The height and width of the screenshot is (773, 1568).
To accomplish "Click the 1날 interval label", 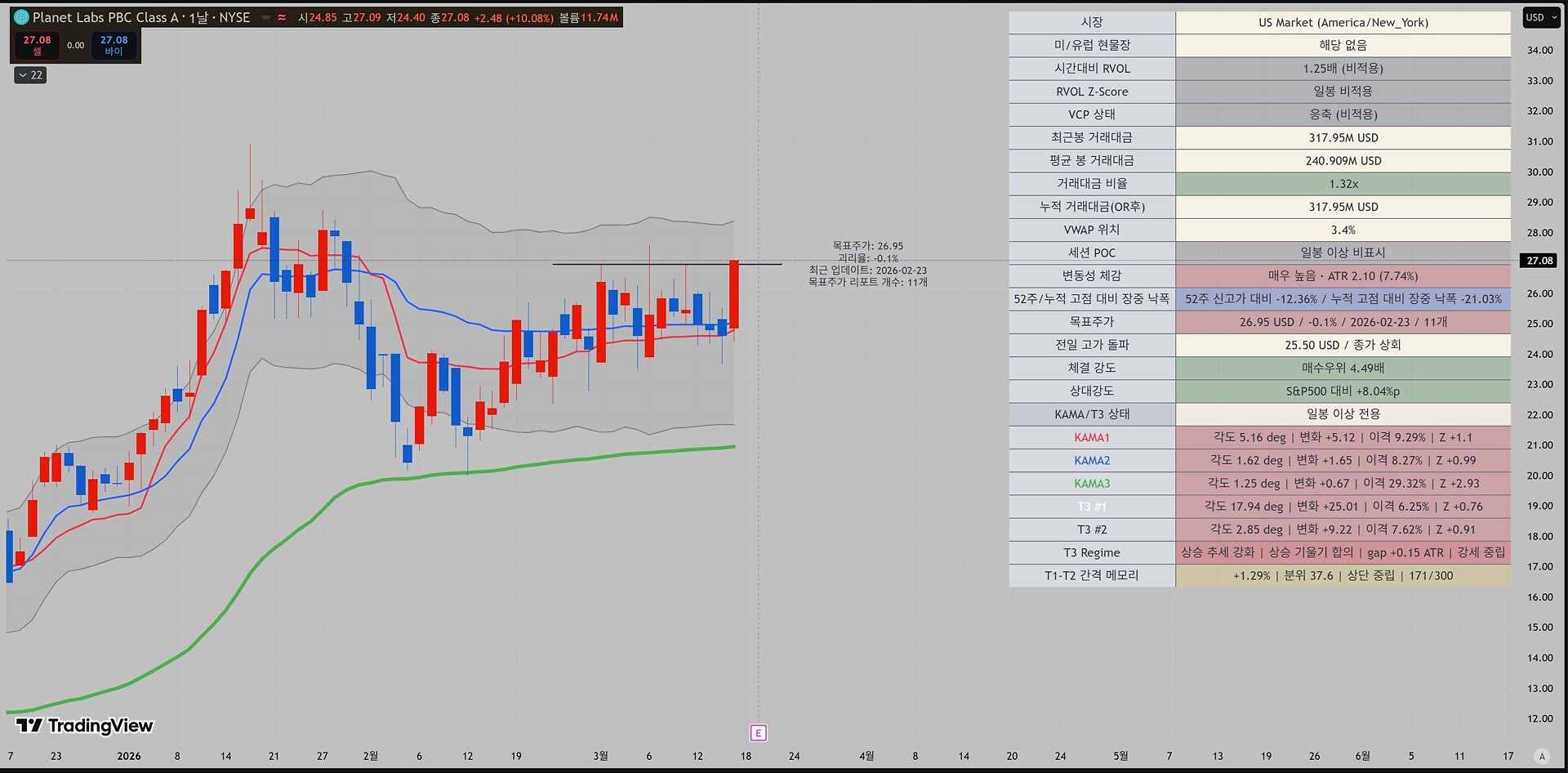I will (x=198, y=17).
